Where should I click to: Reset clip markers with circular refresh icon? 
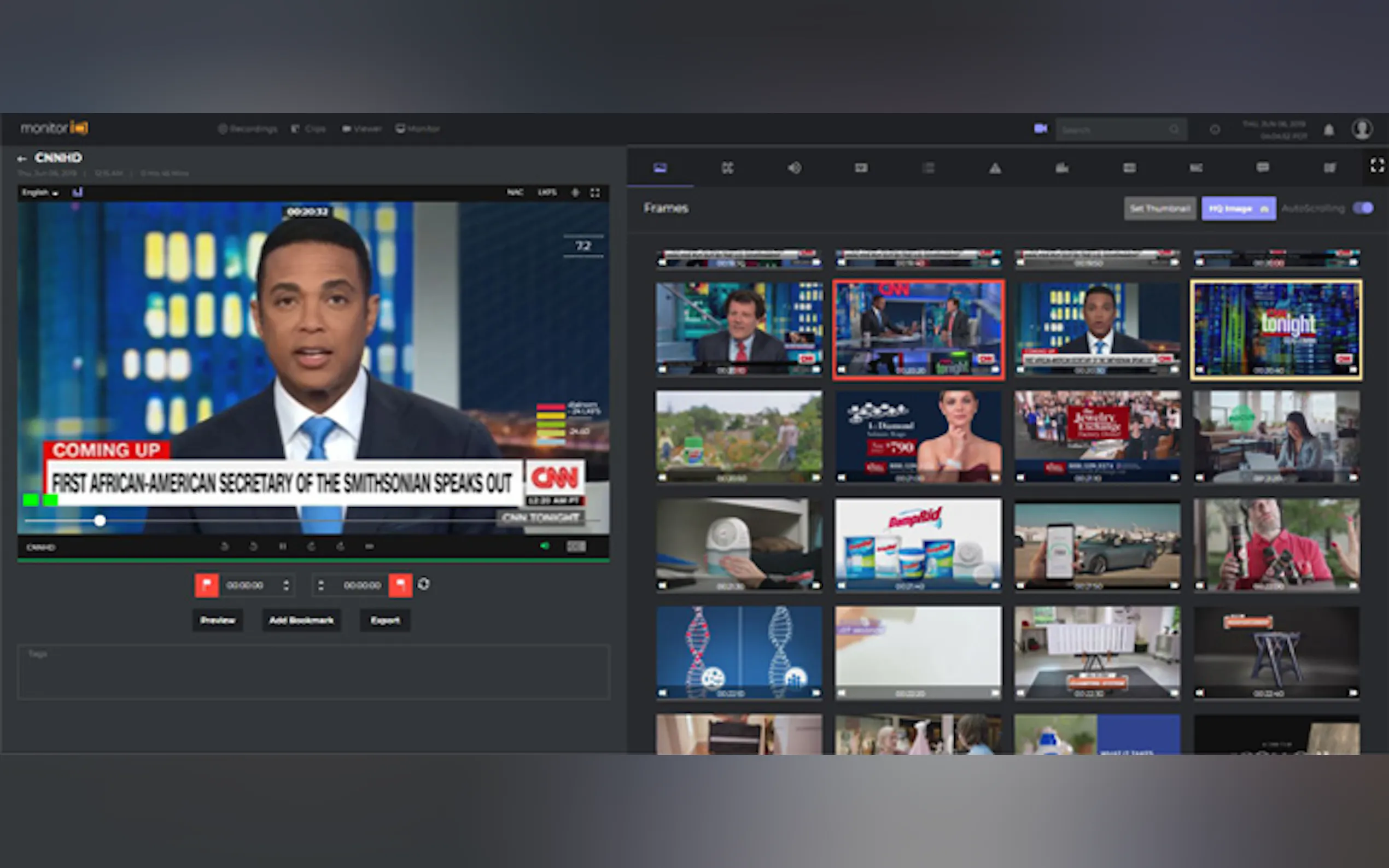click(x=424, y=584)
